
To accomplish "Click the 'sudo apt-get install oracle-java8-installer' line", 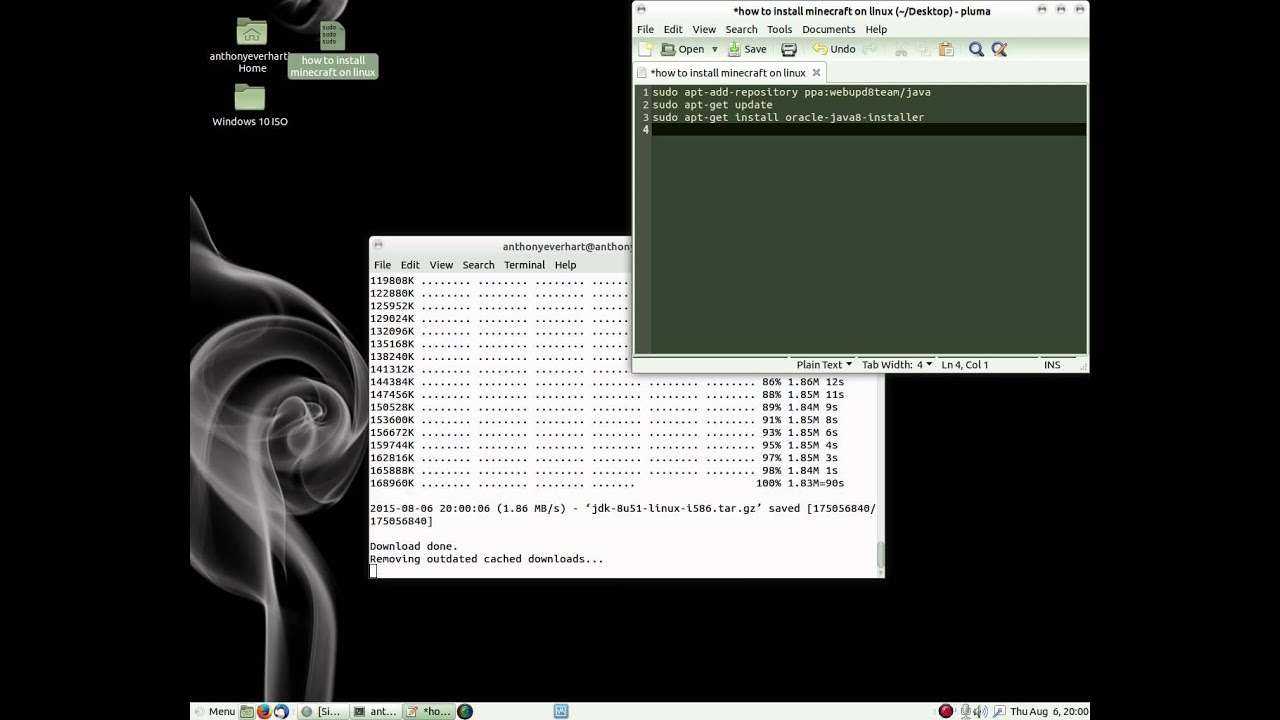I will click(x=788, y=117).
